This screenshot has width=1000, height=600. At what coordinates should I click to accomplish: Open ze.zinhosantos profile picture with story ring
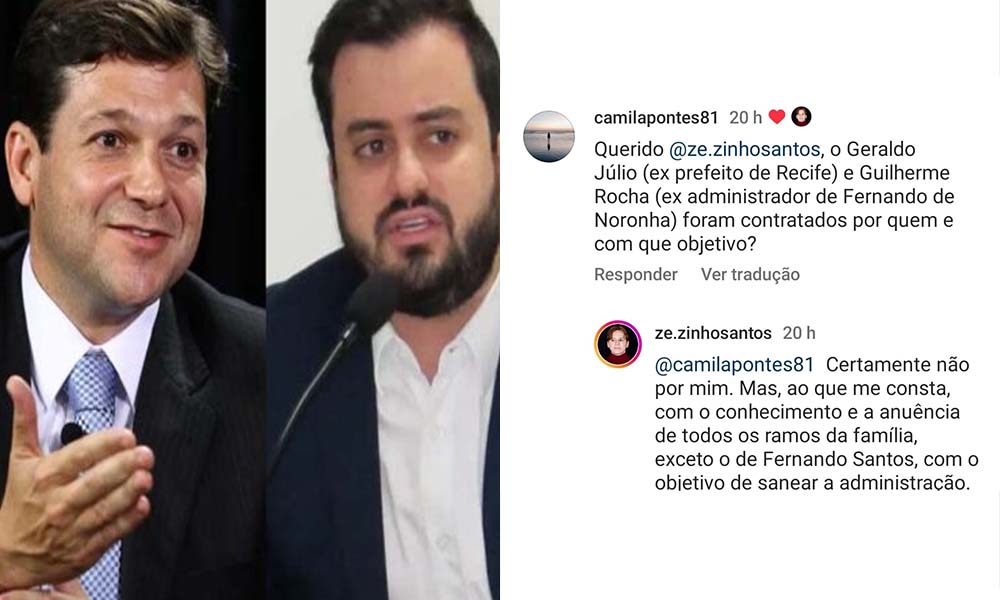[618, 344]
